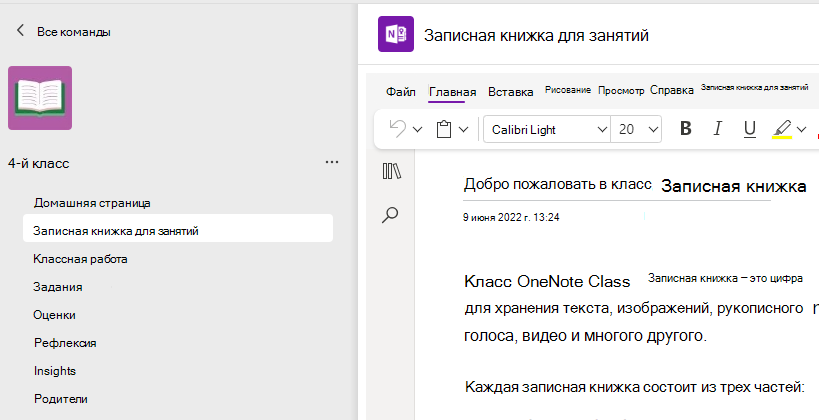Viewport: 819px width, 420px height.
Task: Click the Undo button
Action: [x=398, y=129]
